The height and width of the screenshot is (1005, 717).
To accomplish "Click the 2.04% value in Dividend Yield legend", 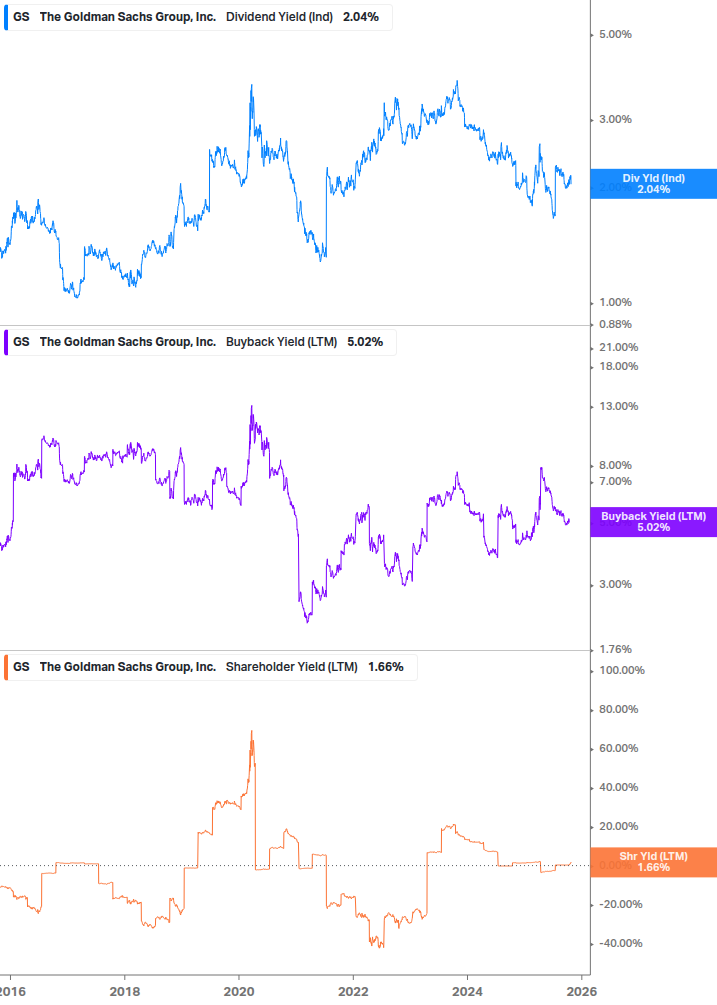I will click(360, 17).
